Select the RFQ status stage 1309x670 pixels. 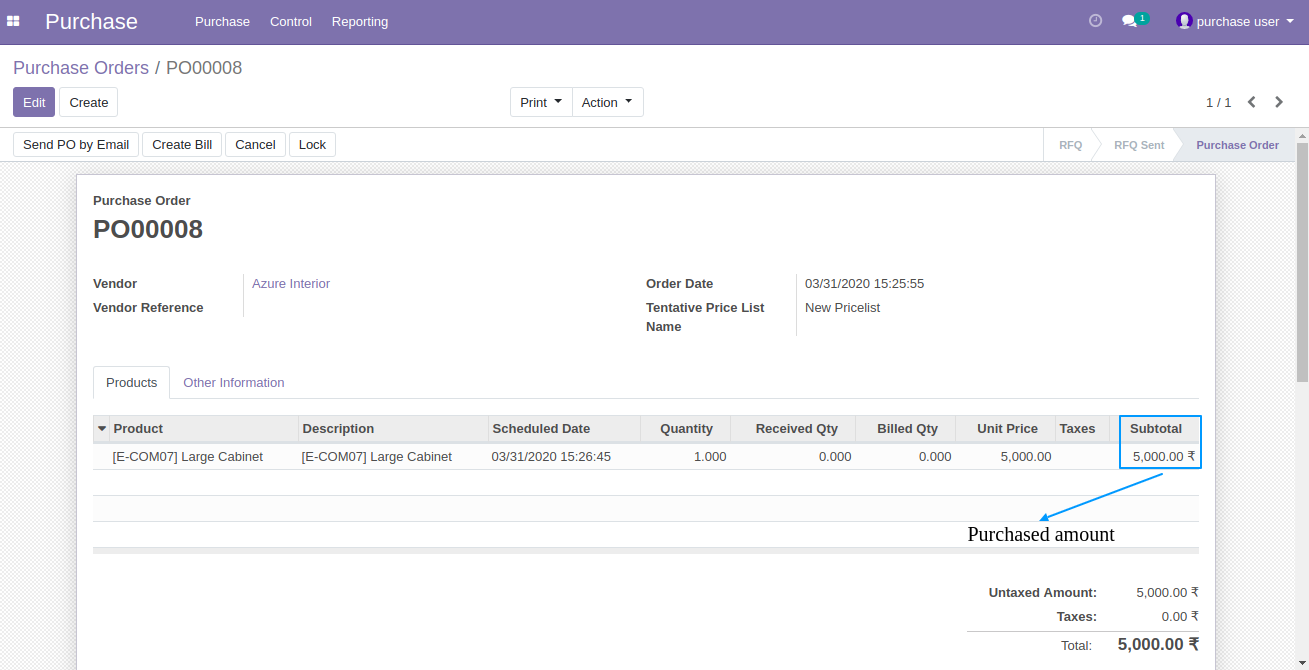[x=1070, y=145]
